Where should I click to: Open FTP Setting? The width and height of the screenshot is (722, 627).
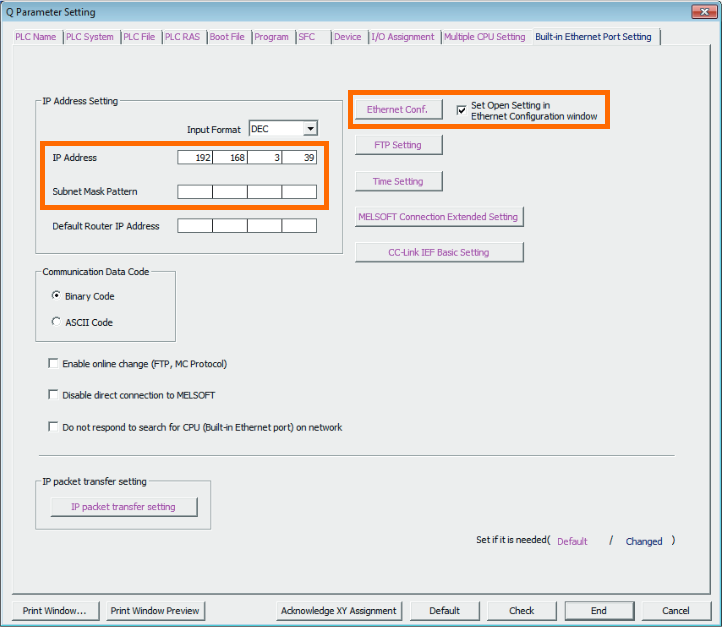398,145
